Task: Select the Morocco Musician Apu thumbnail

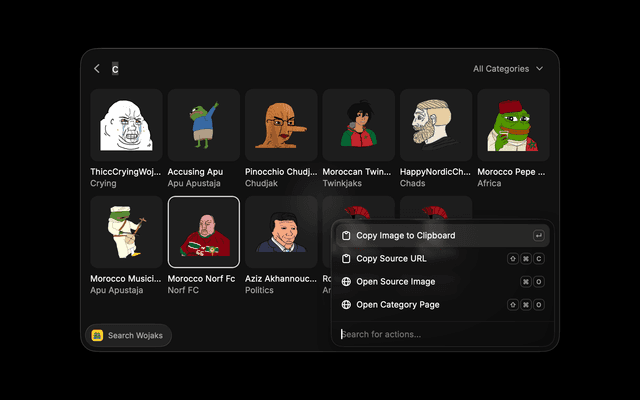Action: pos(126,232)
